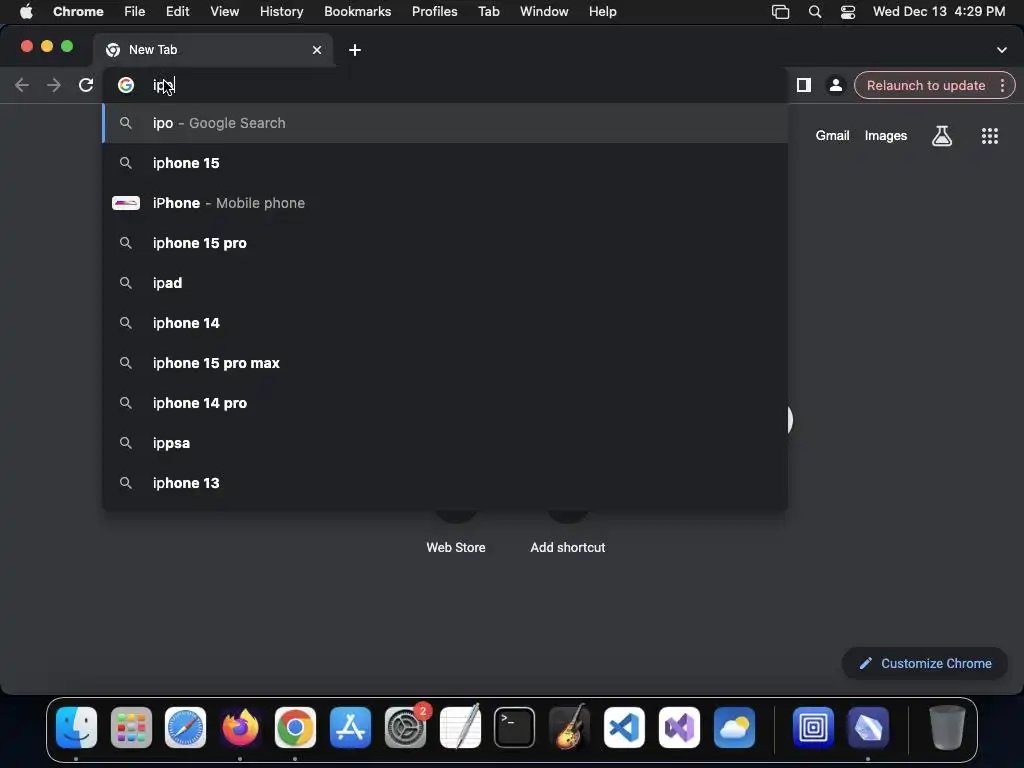The width and height of the screenshot is (1024, 768).
Task: Select the 'iphone 15' suggestion
Action: pos(445,163)
